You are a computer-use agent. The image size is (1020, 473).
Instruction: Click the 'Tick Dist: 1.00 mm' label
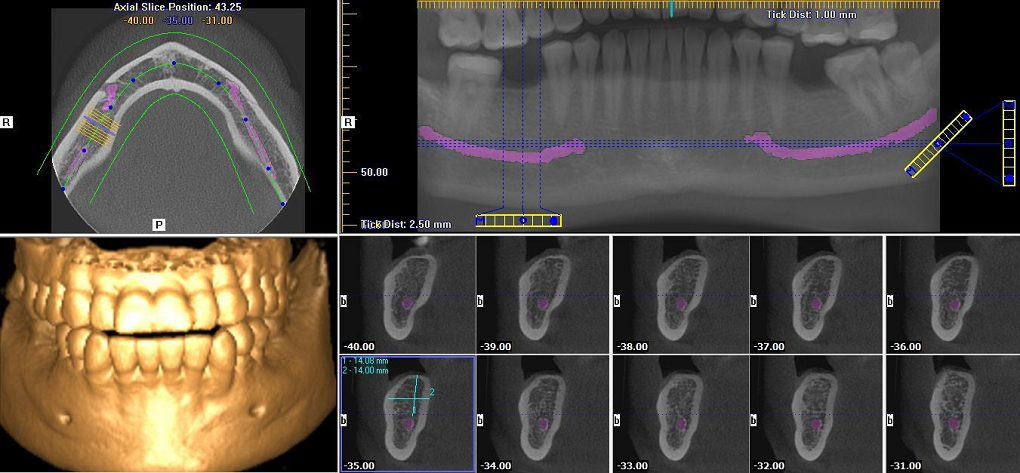click(811, 15)
